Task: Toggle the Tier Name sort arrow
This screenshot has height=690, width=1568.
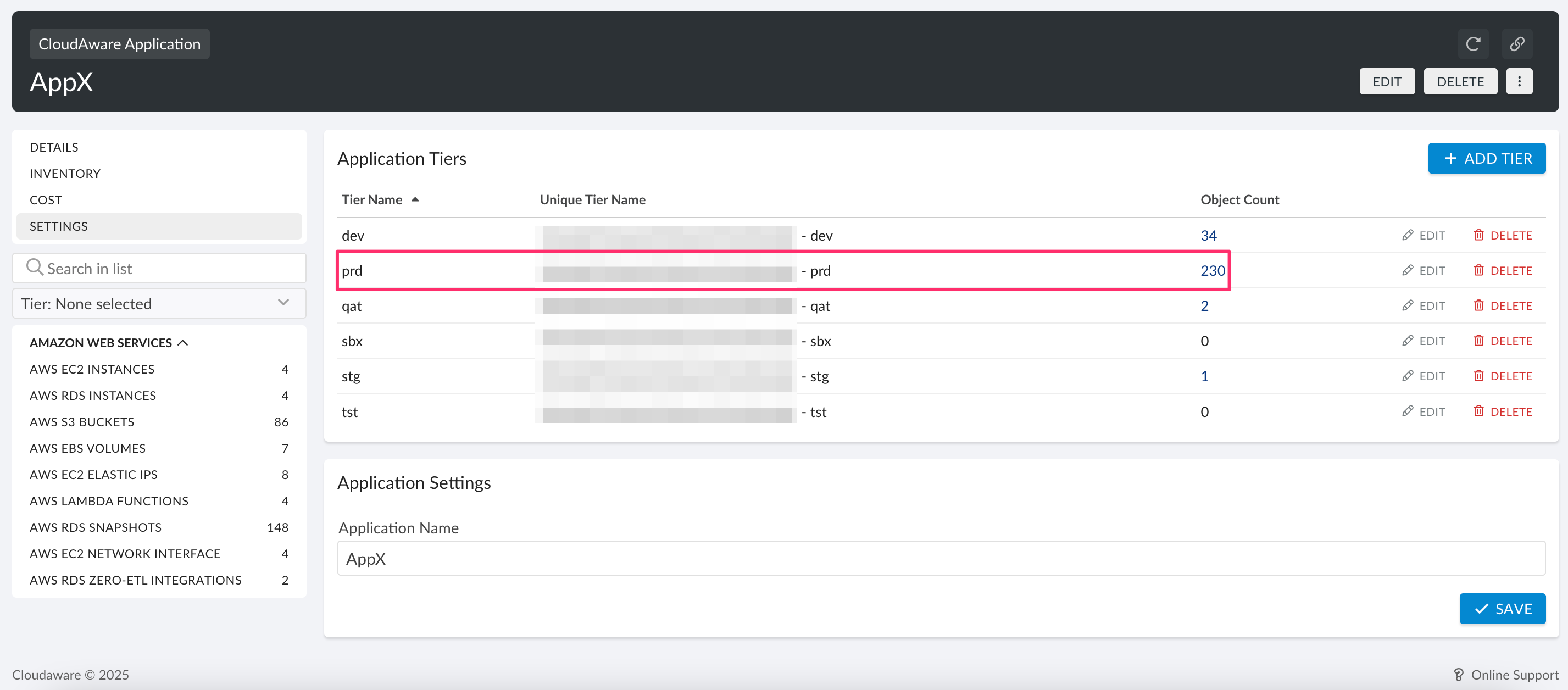Action: tap(416, 199)
